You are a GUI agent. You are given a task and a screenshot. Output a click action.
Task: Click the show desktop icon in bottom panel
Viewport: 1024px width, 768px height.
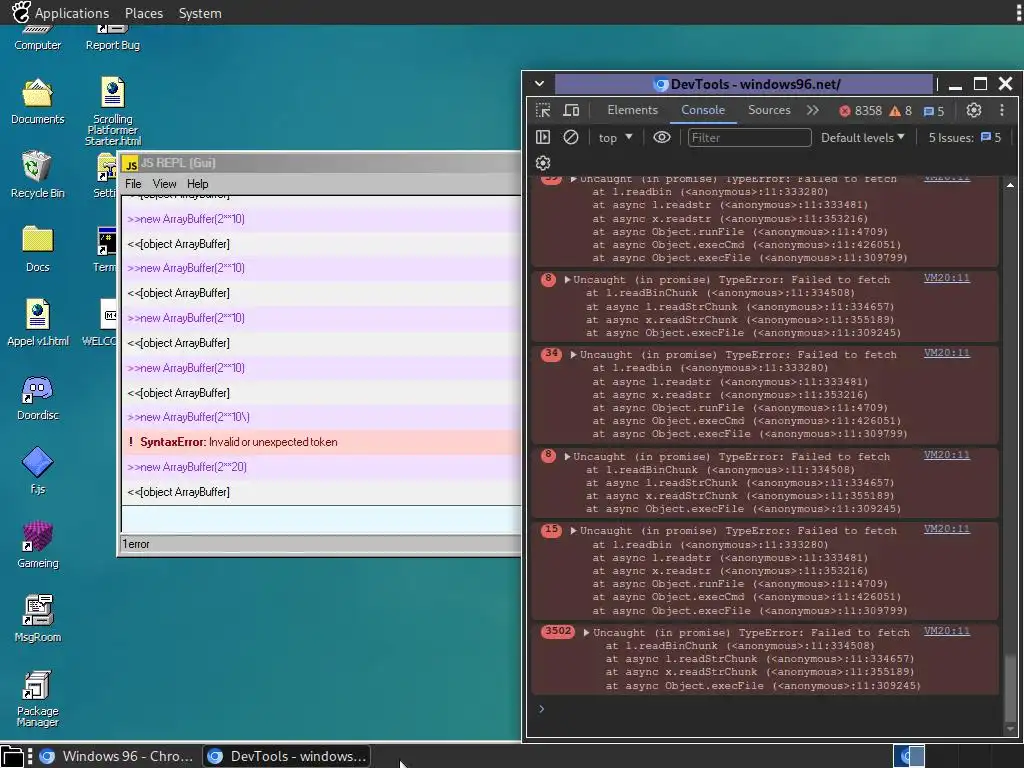[x=12, y=756]
